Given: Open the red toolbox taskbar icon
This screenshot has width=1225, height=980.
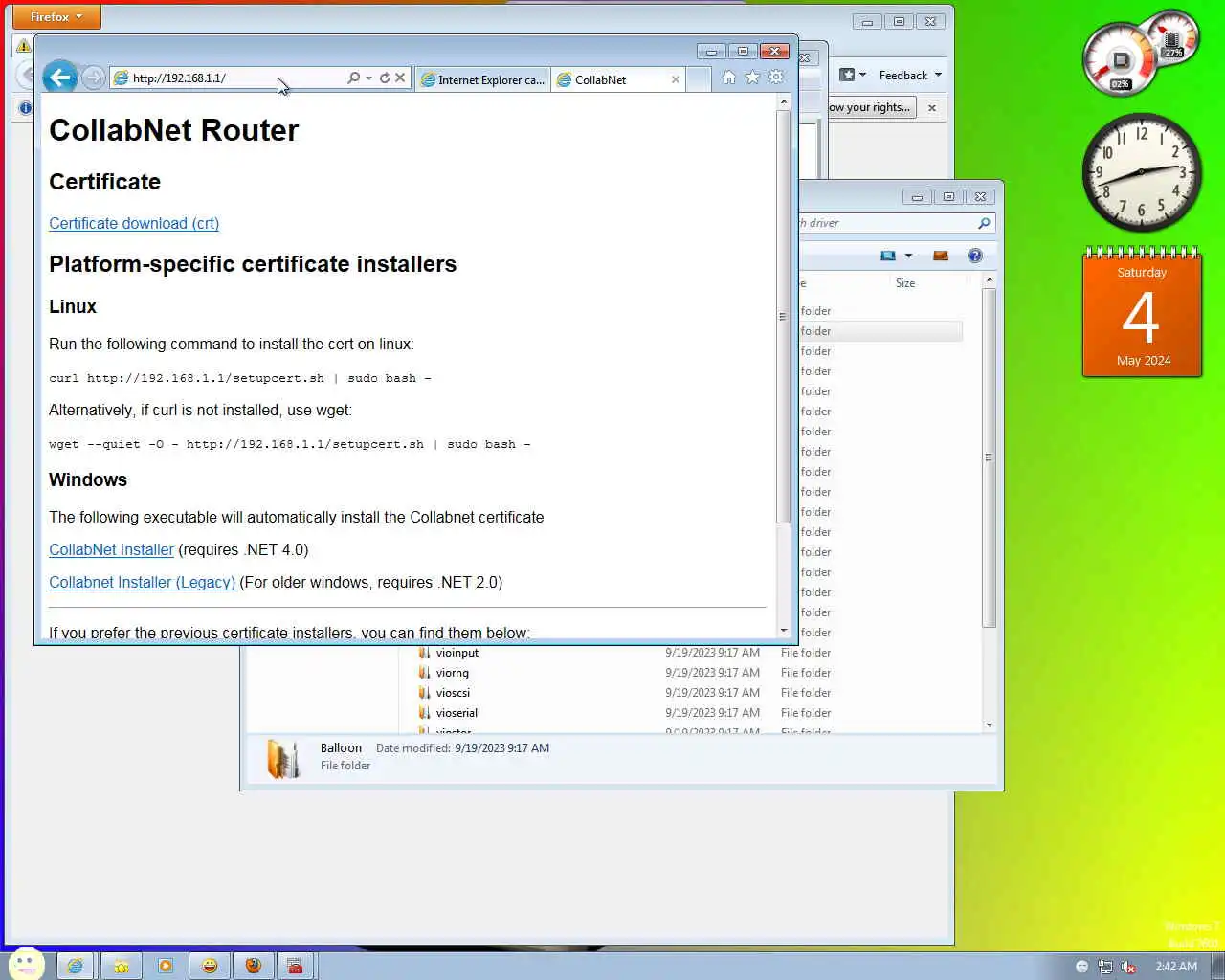Looking at the screenshot, I should point(295,966).
